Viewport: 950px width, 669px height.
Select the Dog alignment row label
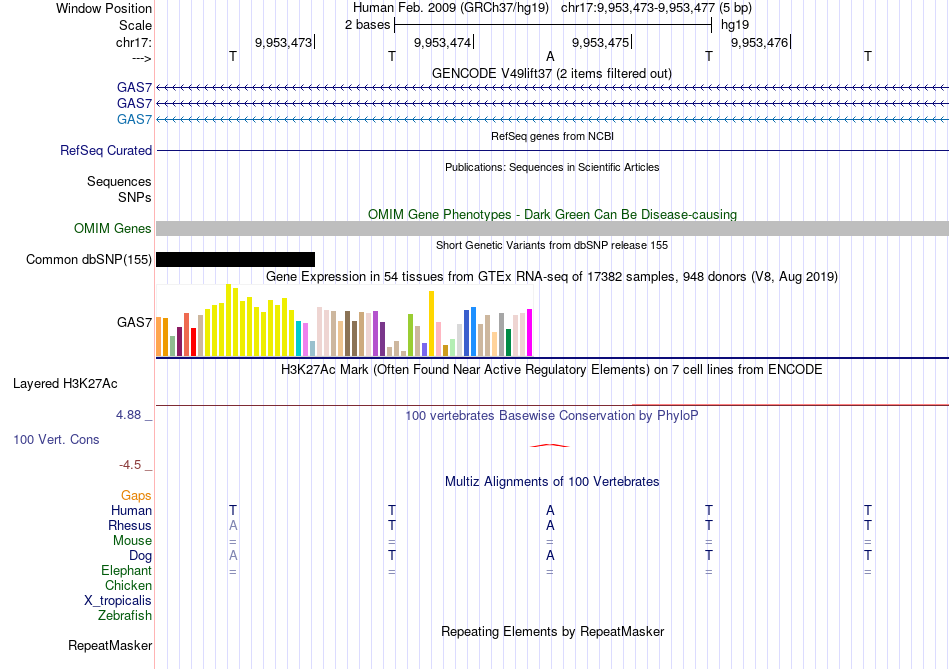pyautogui.click(x=140, y=555)
